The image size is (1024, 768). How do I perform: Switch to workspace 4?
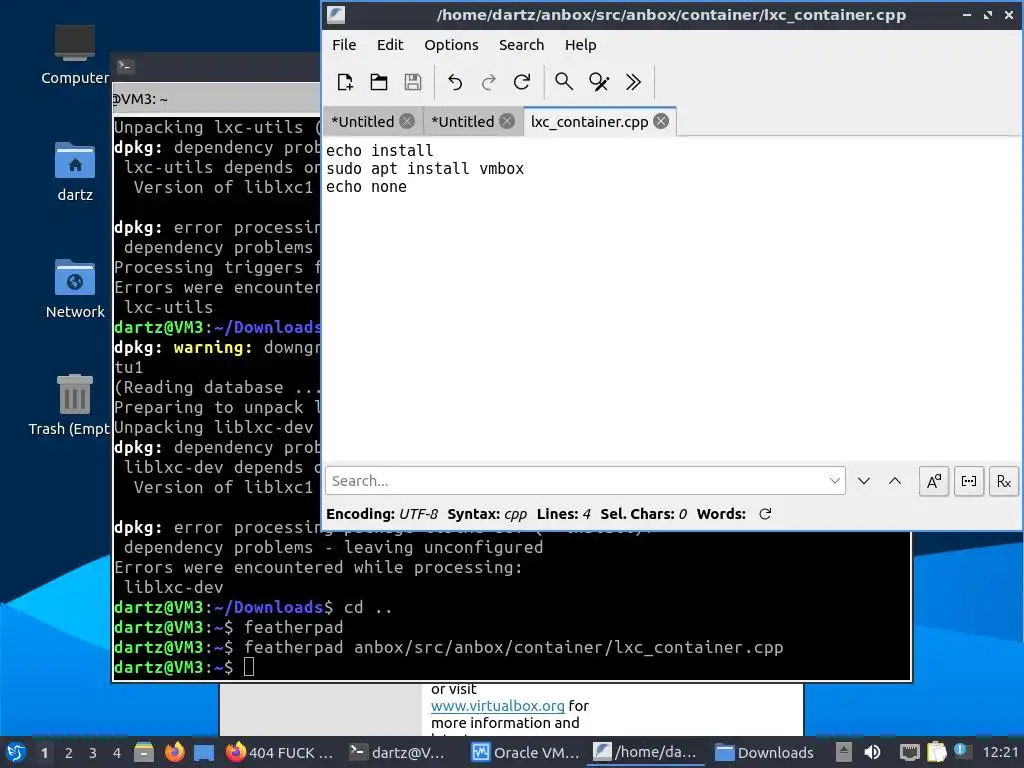click(117, 753)
